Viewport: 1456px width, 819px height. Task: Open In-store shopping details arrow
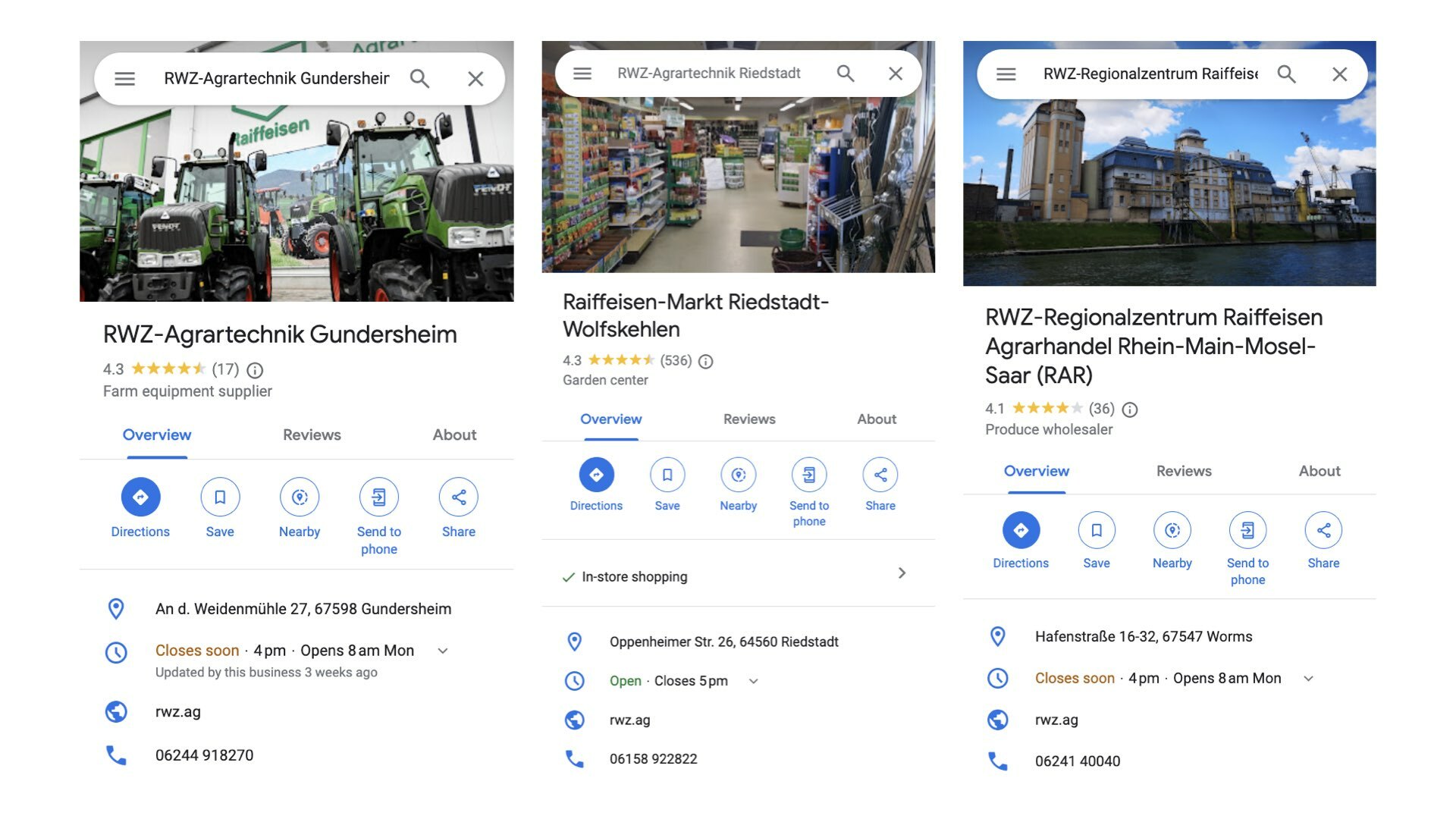coord(902,573)
